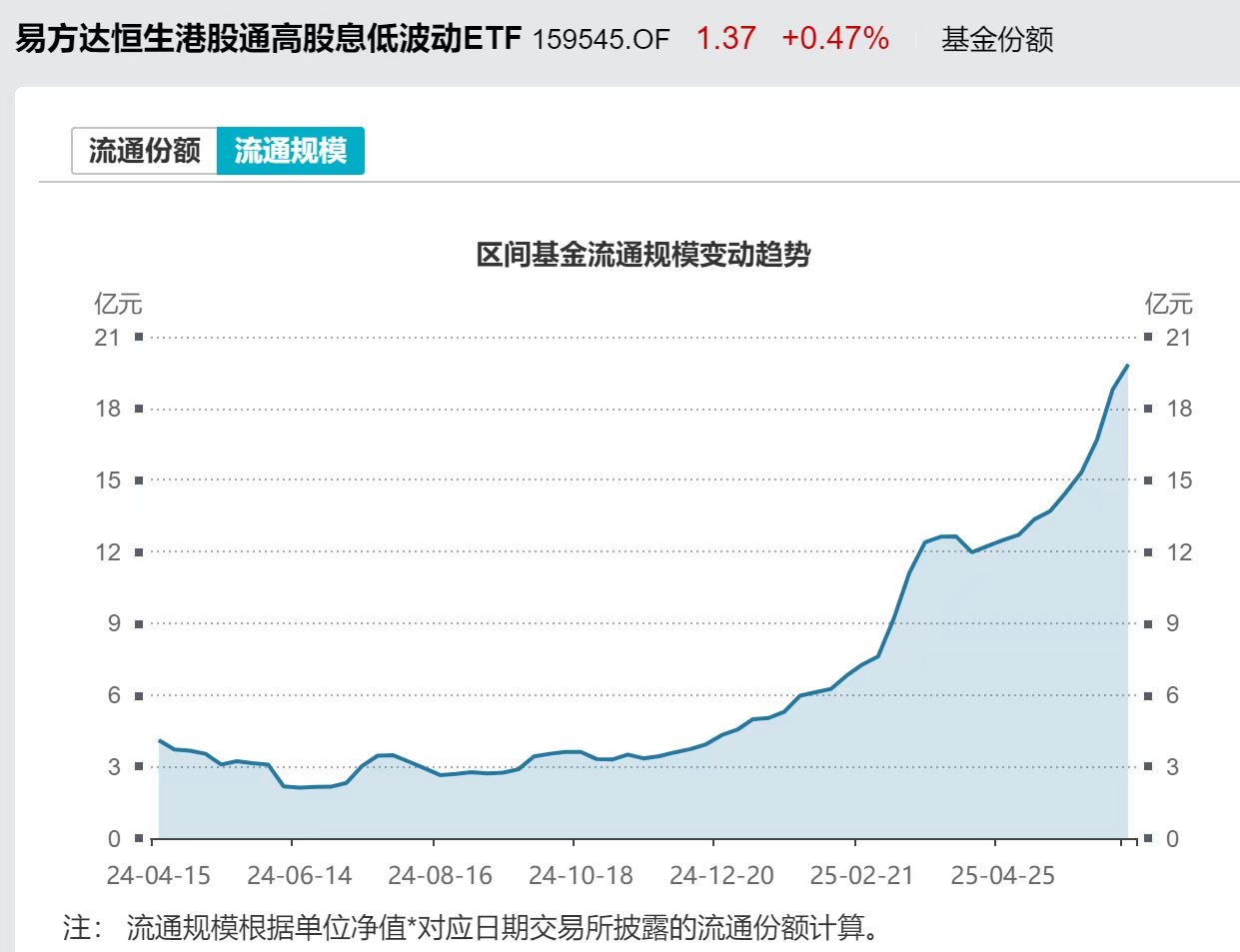Click the 24-10-18 date label
The height and width of the screenshot is (952, 1240).
(582, 876)
